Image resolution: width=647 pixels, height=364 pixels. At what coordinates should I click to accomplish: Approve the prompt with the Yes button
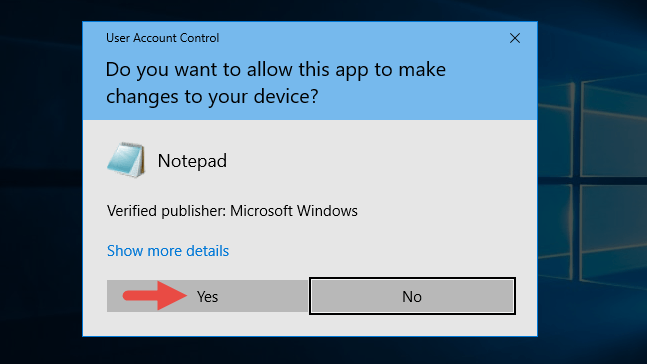[208, 296]
